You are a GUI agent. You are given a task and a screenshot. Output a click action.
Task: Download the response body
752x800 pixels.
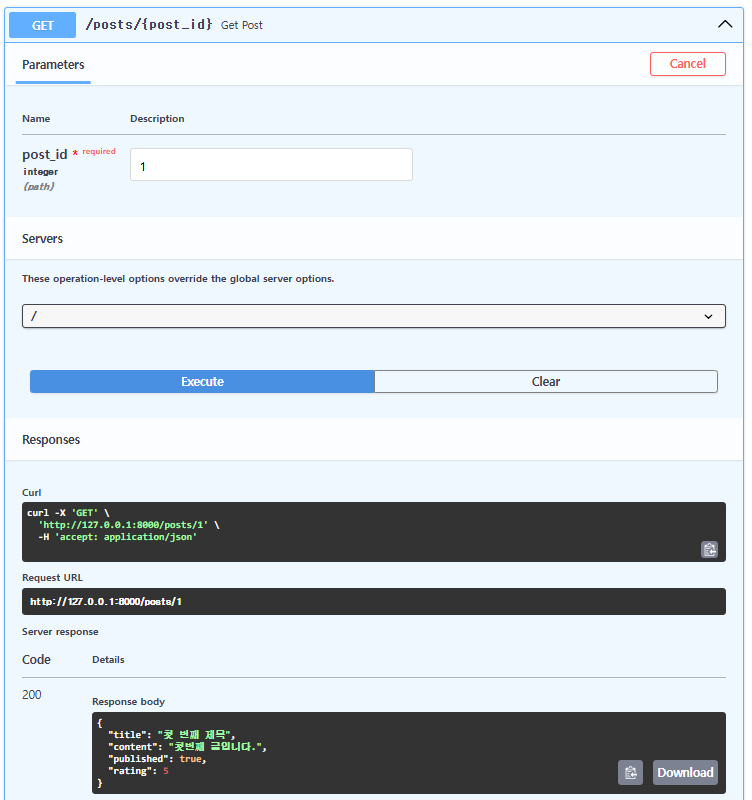[685, 772]
